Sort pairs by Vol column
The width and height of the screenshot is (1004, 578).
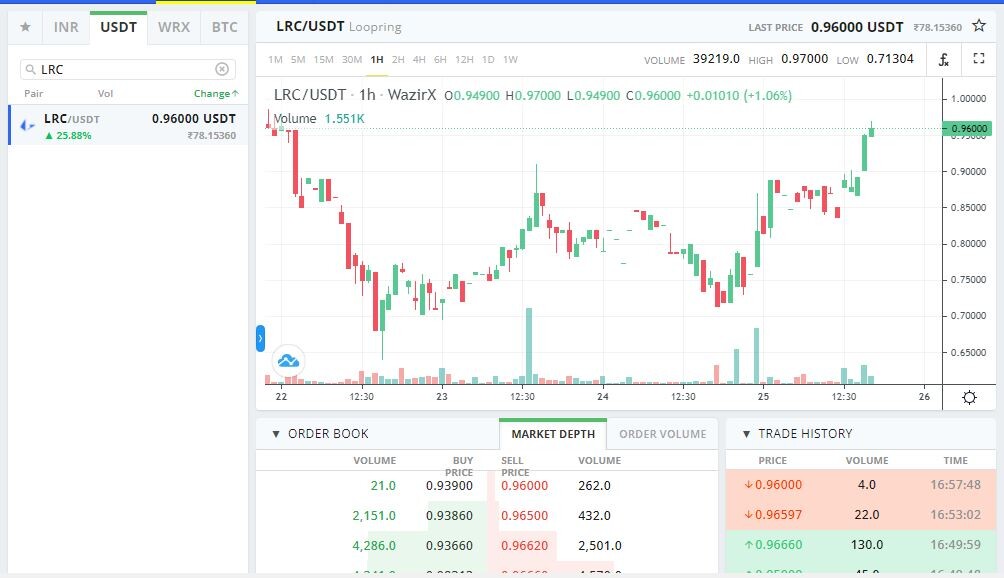click(105, 93)
